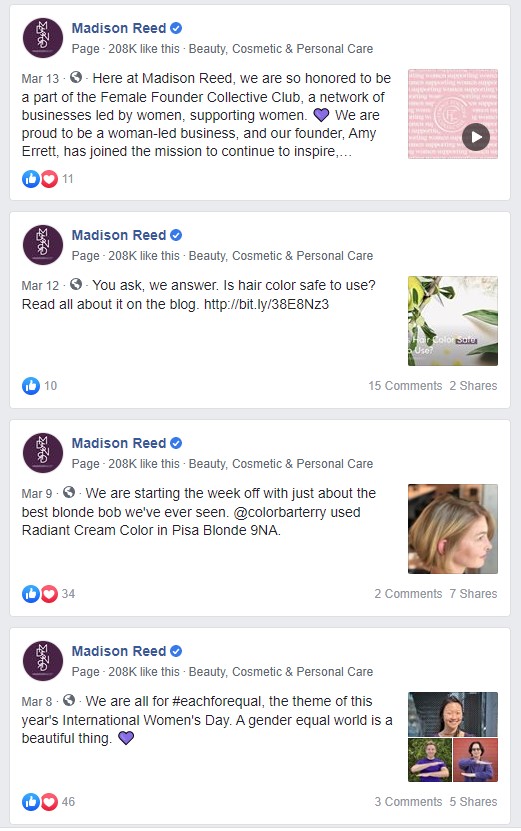Click the heart reaction icon on Mar 13 post
This screenshot has width=521, height=831.
(x=49, y=179)
